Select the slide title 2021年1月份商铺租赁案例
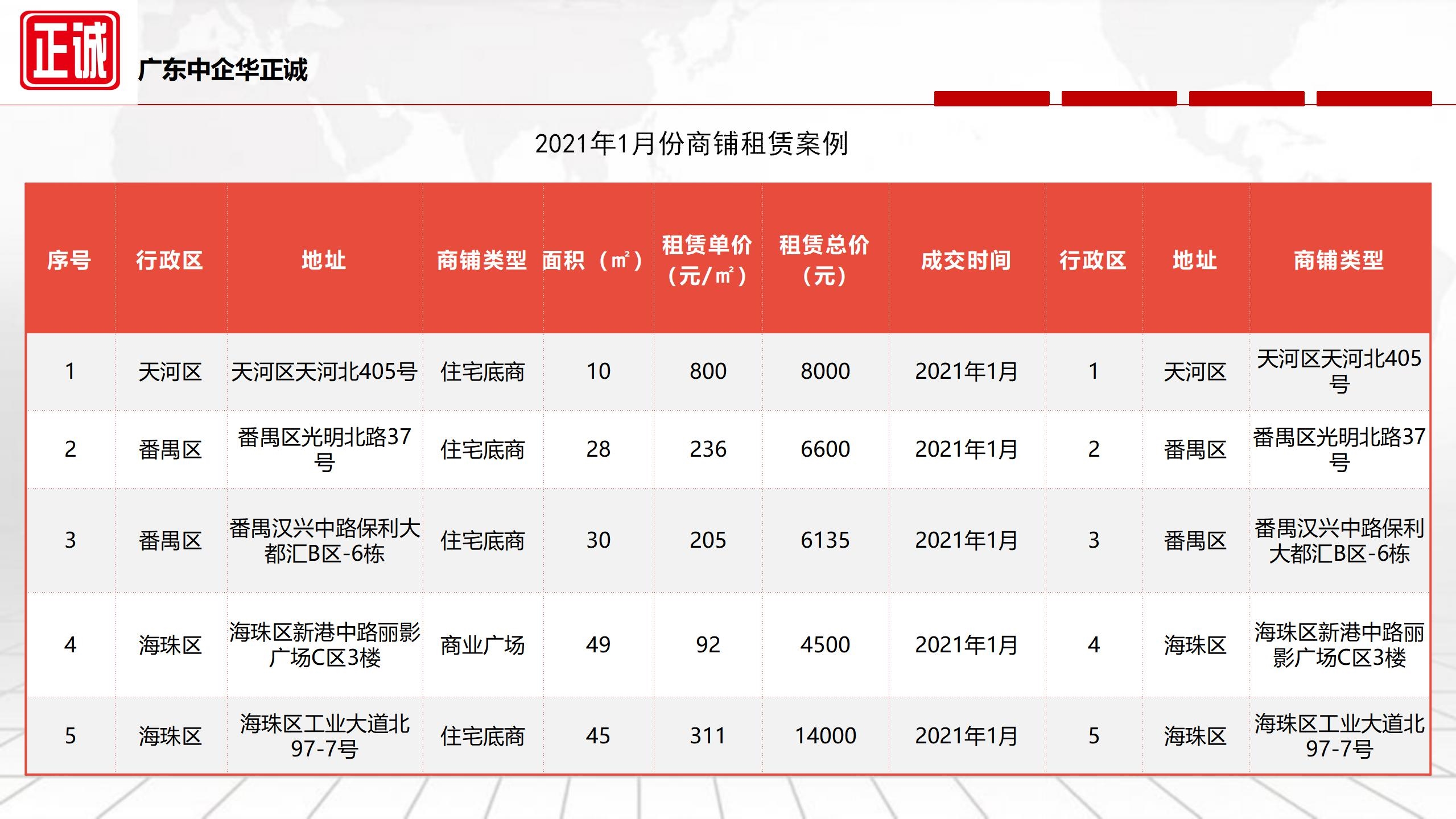This screenshot has height=819, width=1456. (691, 144)
